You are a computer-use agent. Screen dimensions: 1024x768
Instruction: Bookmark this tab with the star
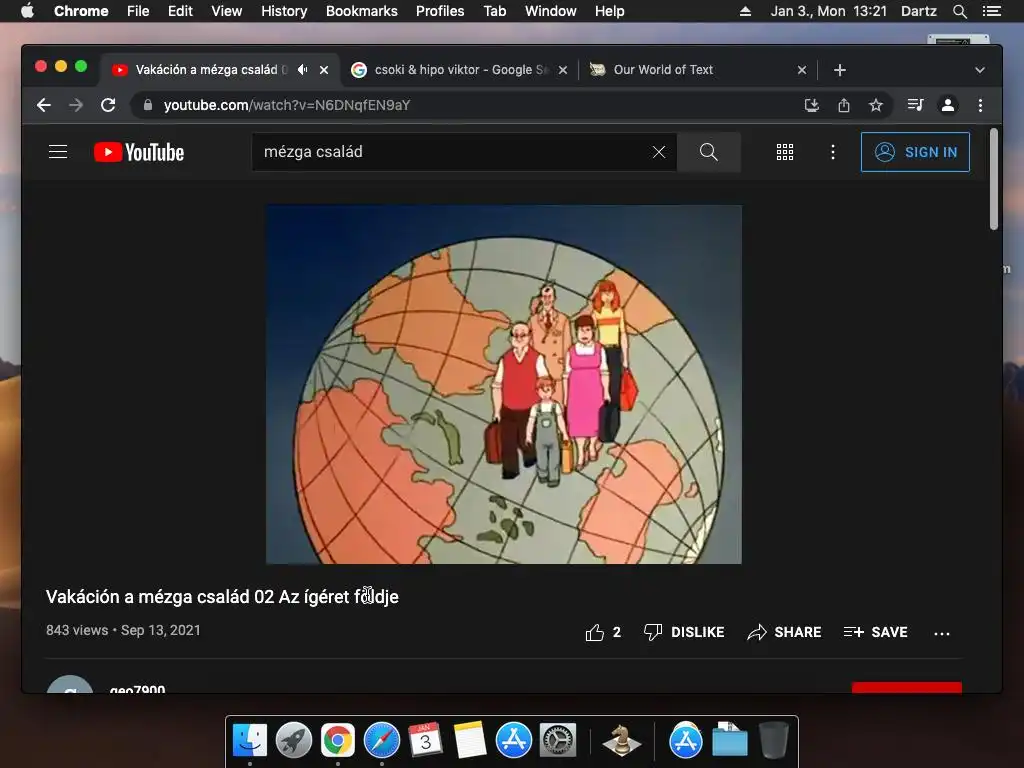[x=876, y=105]
